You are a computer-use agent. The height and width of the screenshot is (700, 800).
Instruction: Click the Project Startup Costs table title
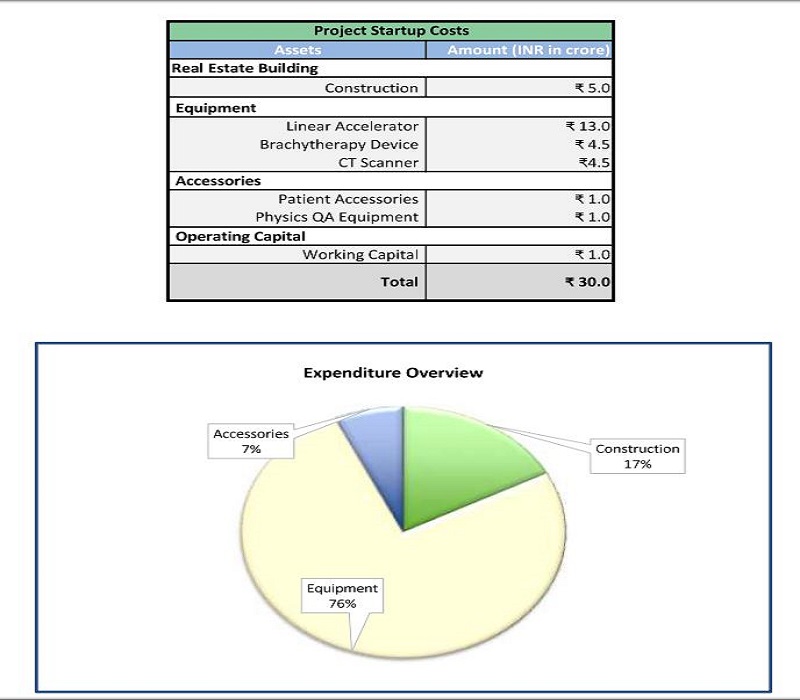[x=390, y=31]
